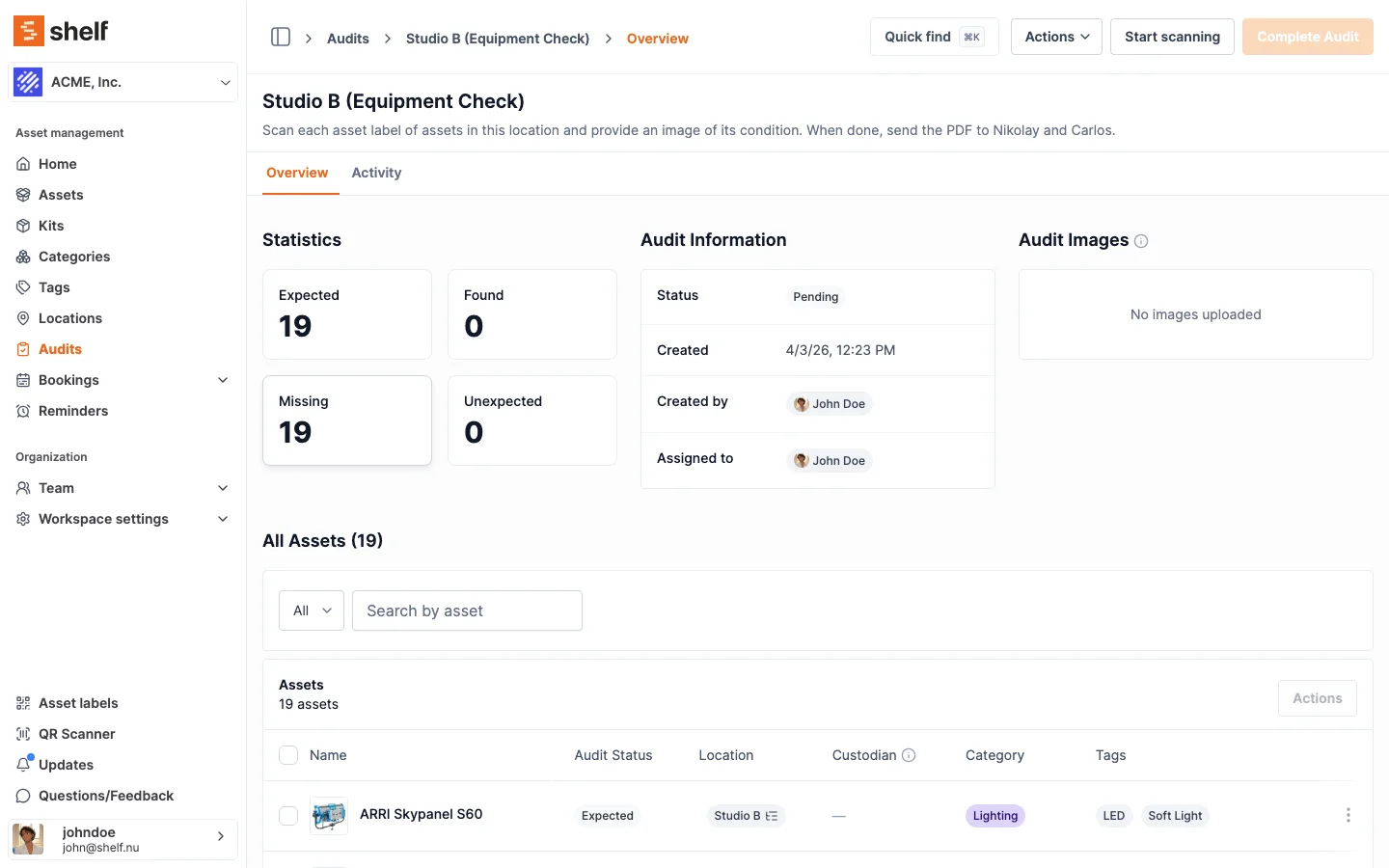Expand Workspace settings section
Screen dimensions: 1389x868
pos(223,519)
